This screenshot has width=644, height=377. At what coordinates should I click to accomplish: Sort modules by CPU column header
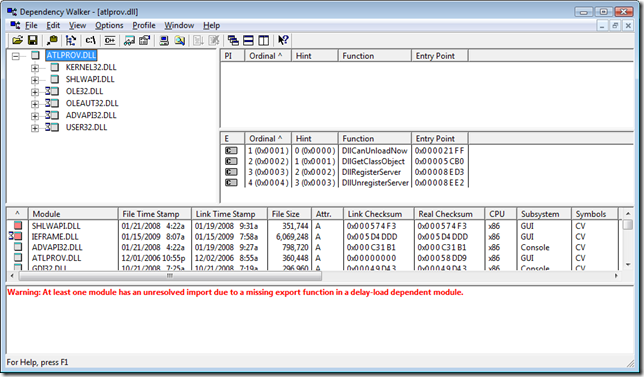[500, 214]
